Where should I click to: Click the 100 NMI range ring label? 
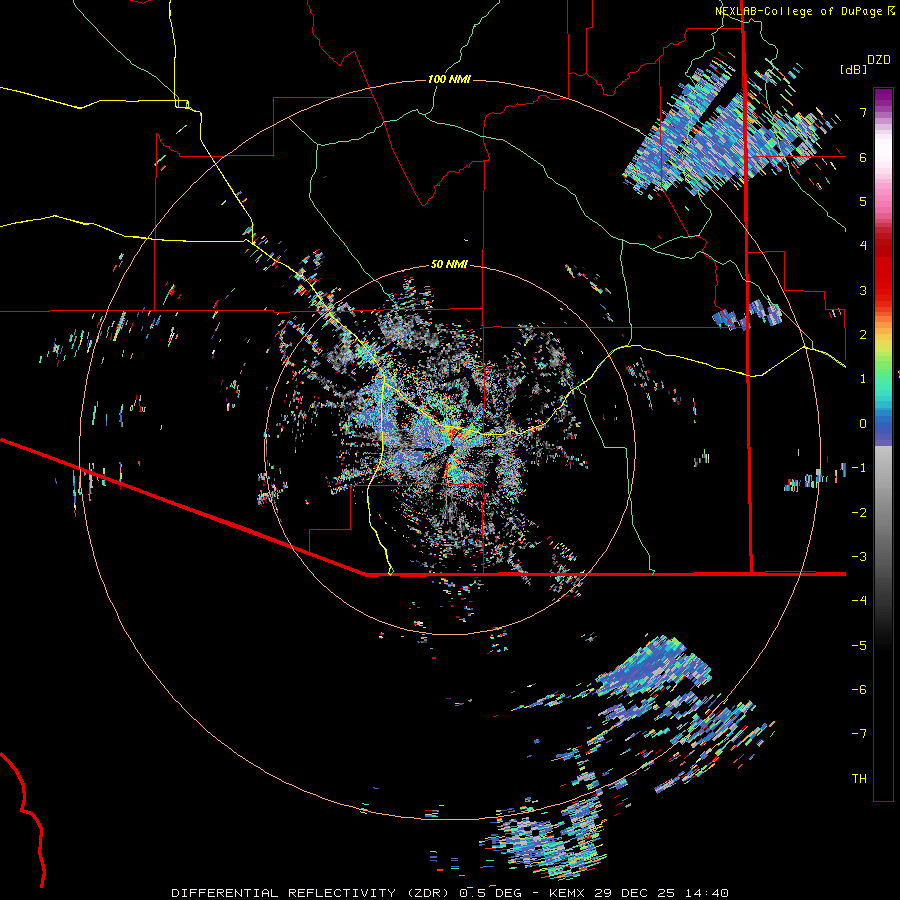pos(449,79)
